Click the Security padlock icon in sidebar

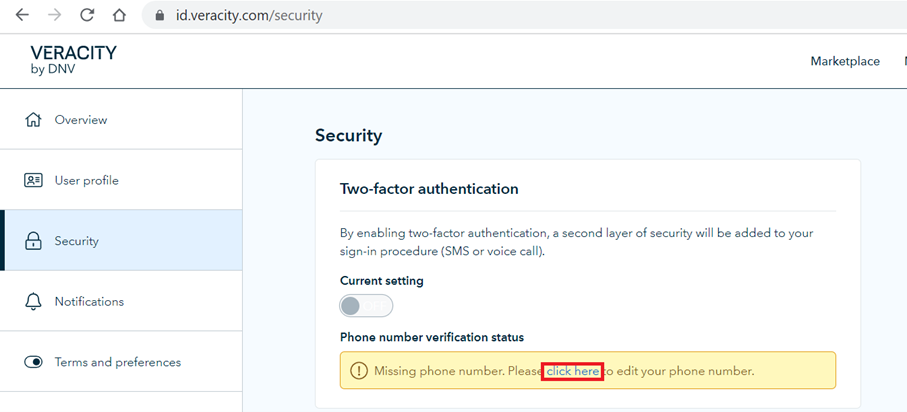(34, 241)
